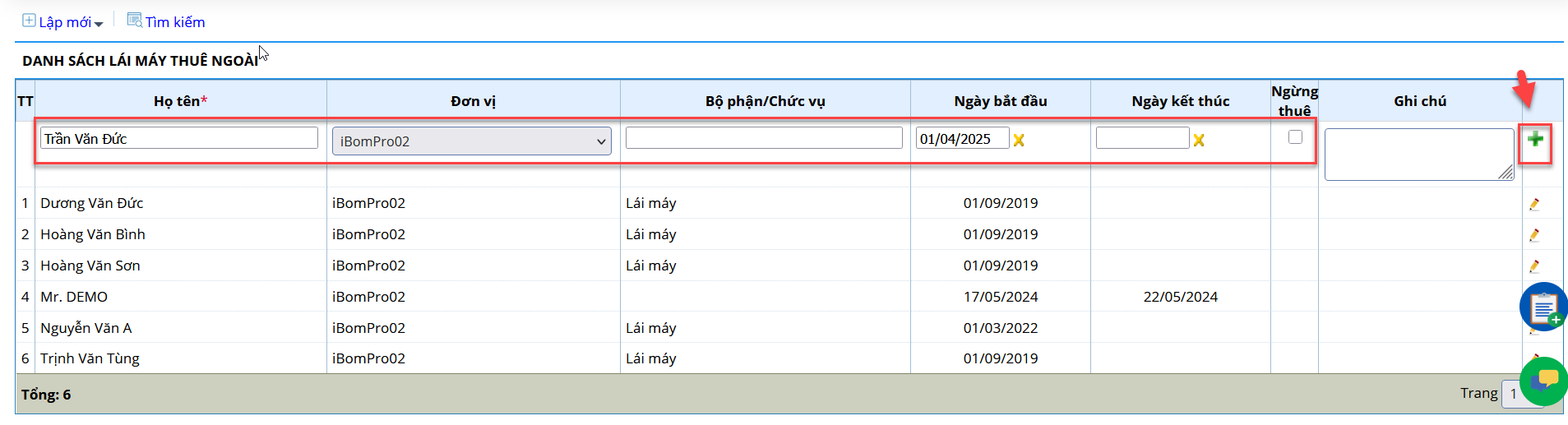This screenshot has height=425, width=1568.
Task: Click the Bộ phận/Chức vụ input field
Action: point(764,138)
